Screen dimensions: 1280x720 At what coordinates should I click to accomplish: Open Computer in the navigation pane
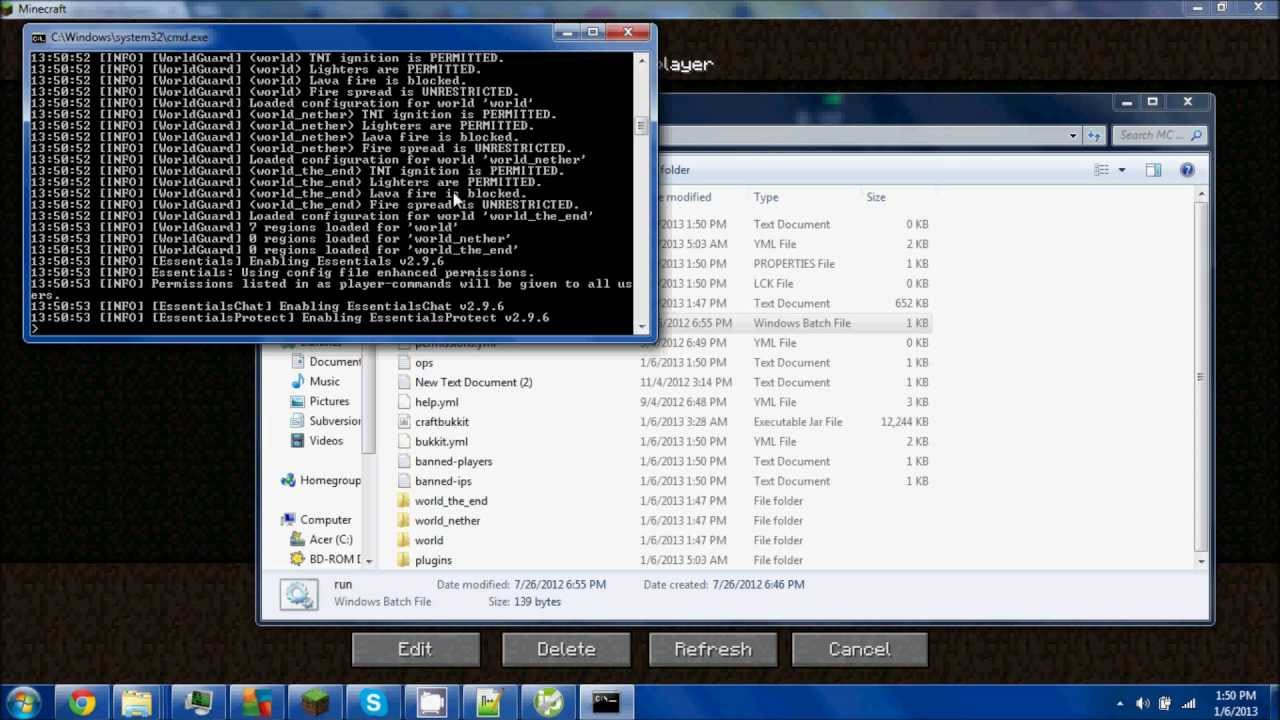point(325,520)
